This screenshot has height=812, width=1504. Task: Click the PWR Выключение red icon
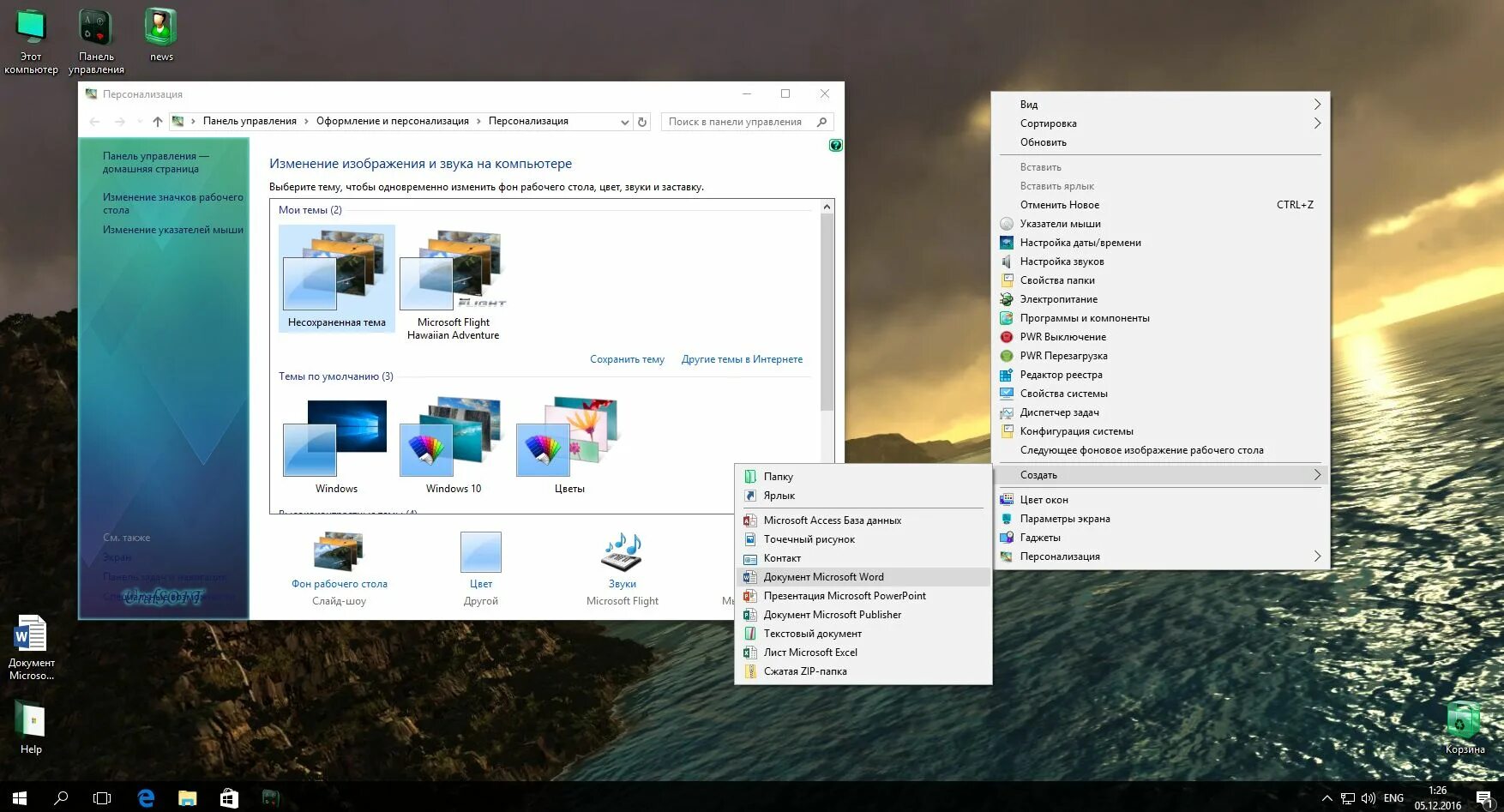tap(1007, 337)
